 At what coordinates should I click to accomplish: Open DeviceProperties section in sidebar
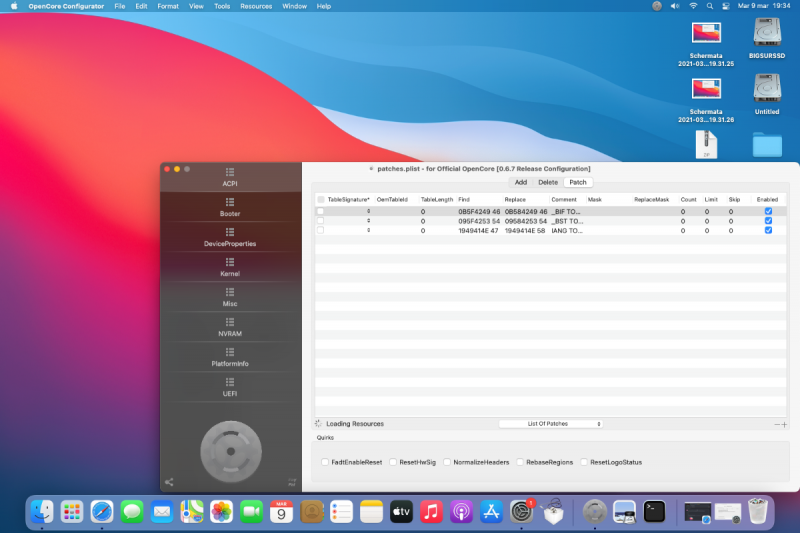pyautogui.click(x=230, y=237)
